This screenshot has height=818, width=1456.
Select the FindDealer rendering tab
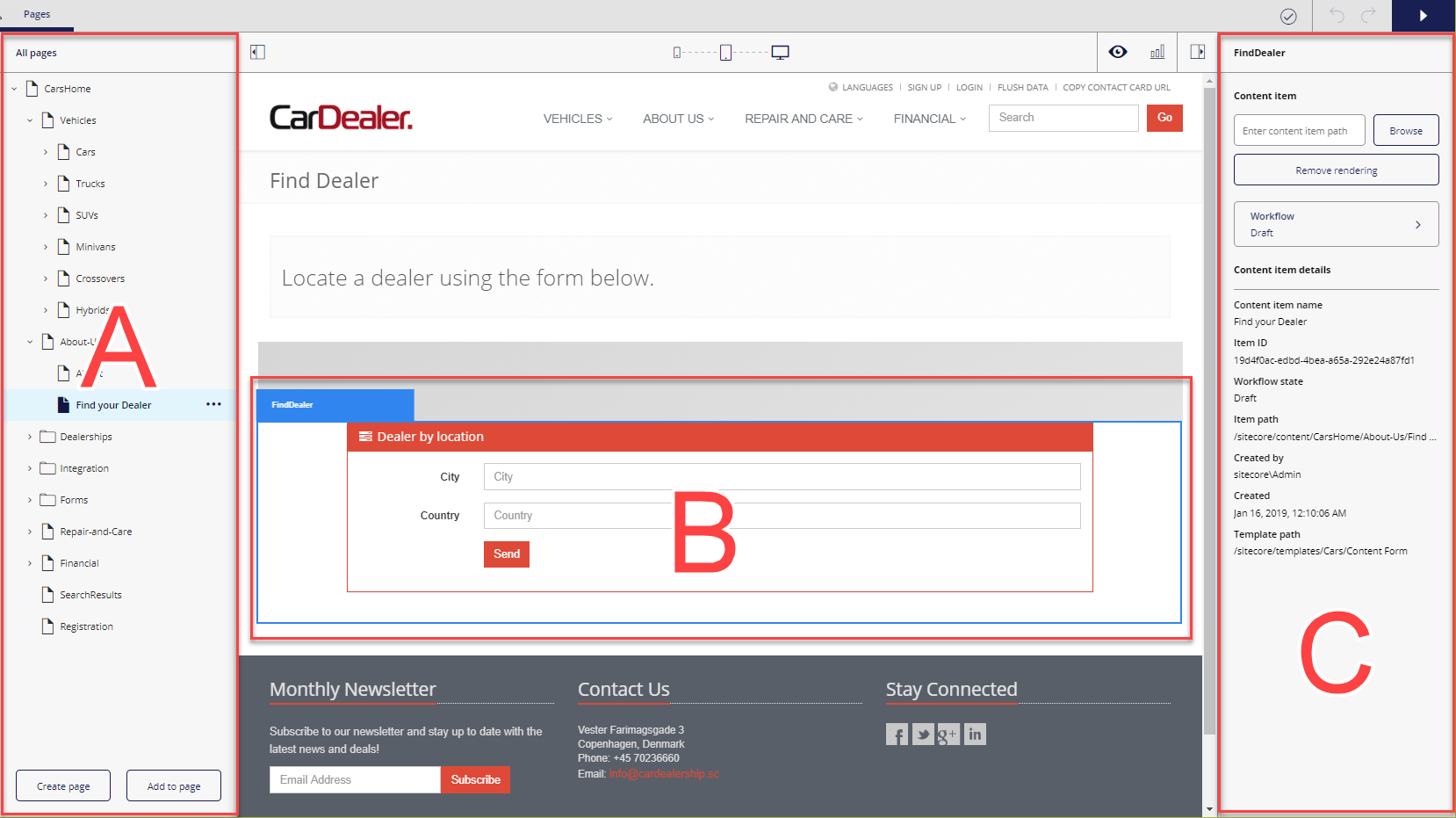pos(335,405)
